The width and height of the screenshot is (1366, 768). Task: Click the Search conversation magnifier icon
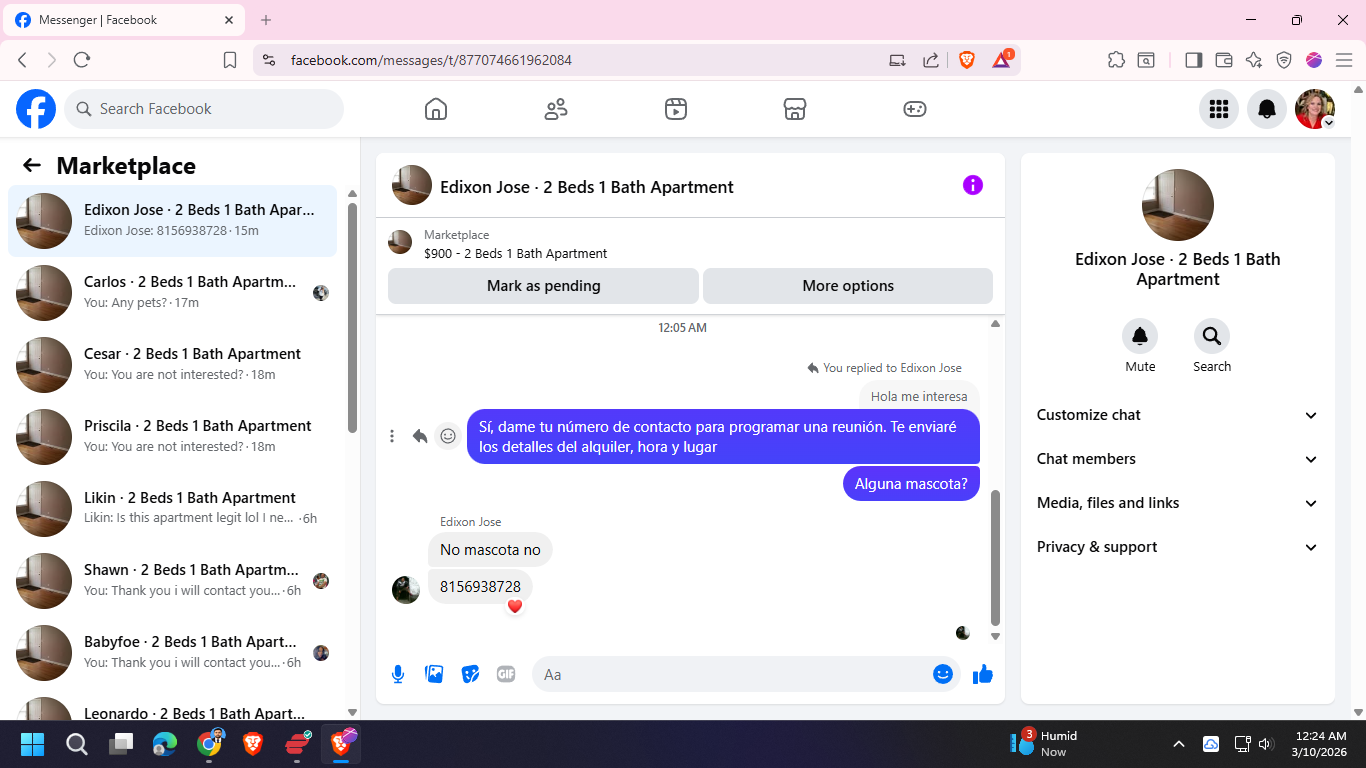click(1212, 336)
